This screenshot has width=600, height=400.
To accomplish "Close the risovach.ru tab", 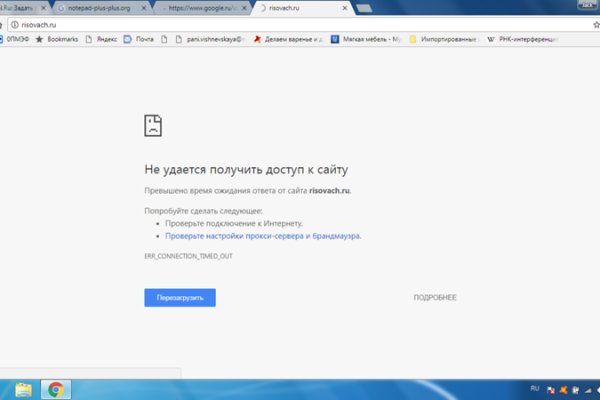I will pyautogui.click(x=345, y=7).
